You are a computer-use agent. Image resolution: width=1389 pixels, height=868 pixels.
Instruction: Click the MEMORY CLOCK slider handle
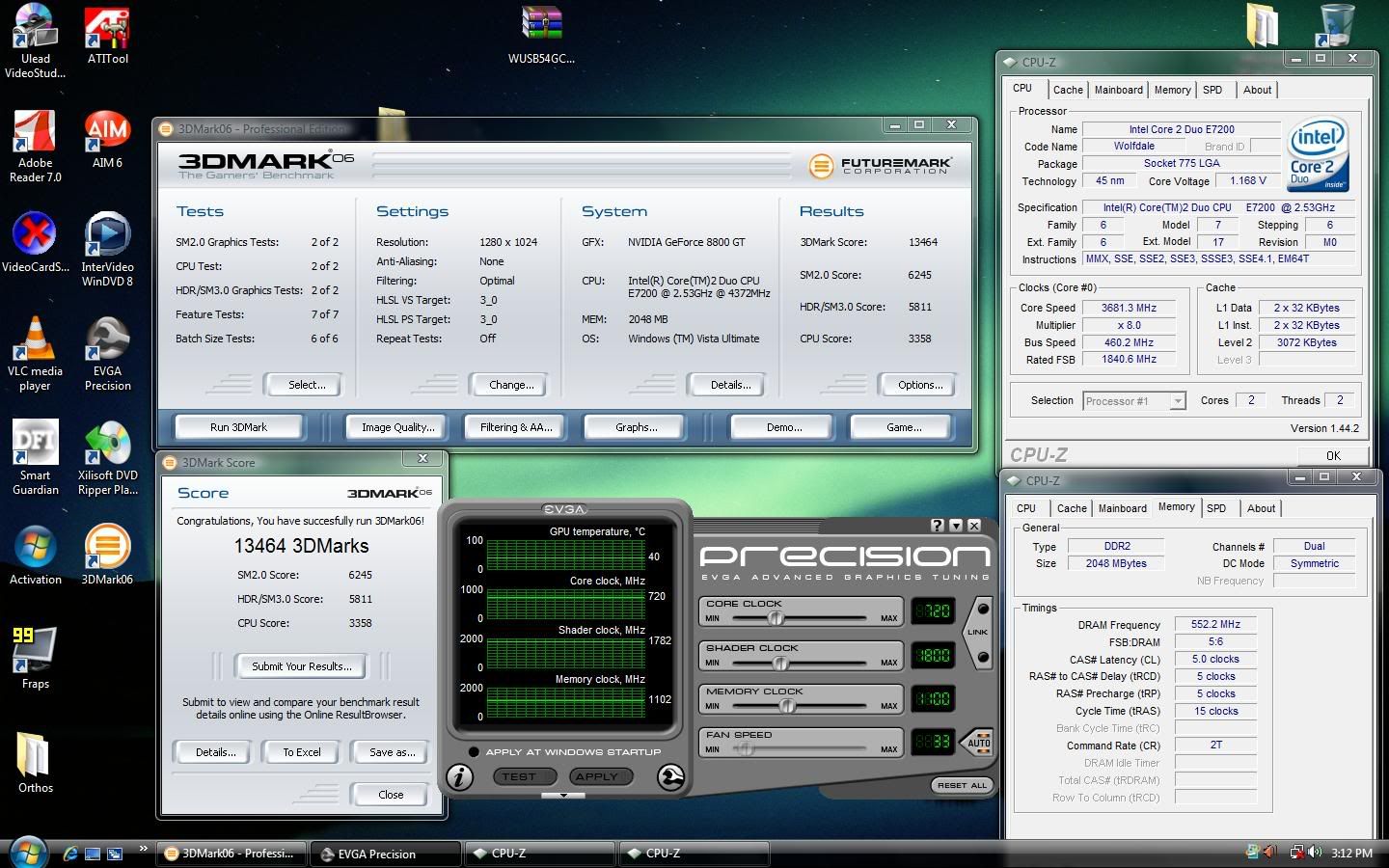(787, 706)
